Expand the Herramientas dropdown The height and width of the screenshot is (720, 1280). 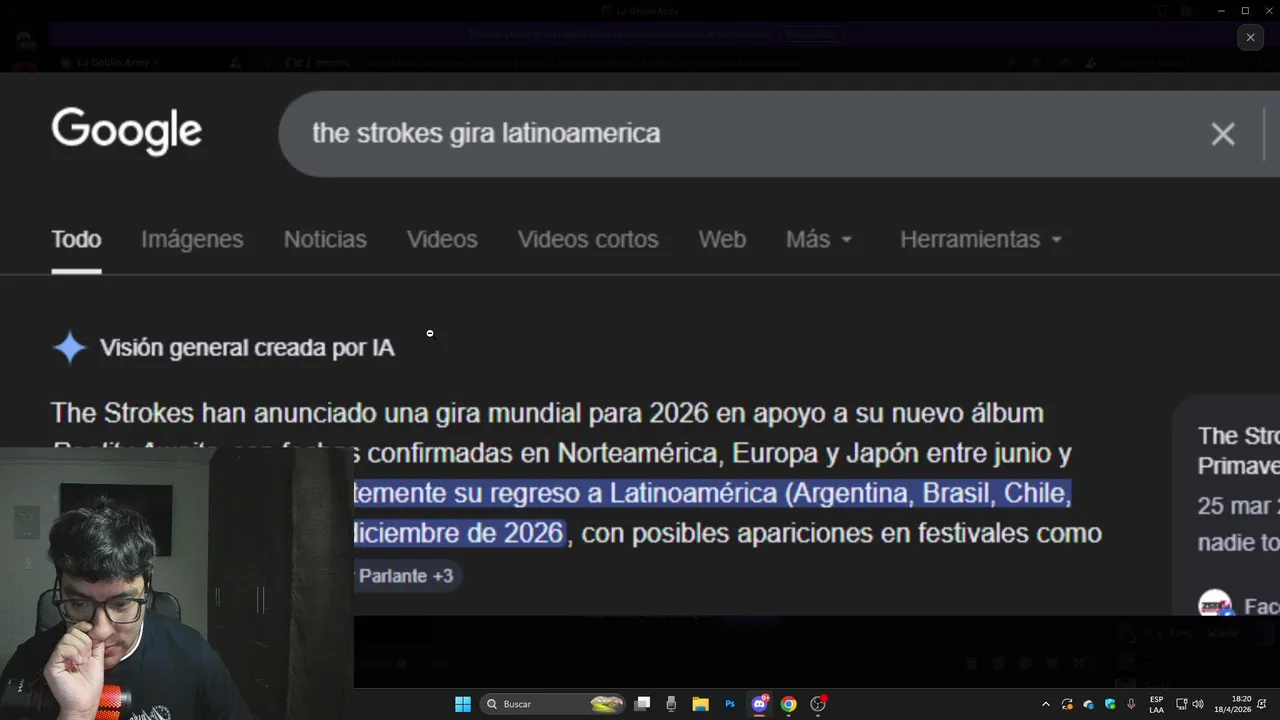click(x=981, y=240)
